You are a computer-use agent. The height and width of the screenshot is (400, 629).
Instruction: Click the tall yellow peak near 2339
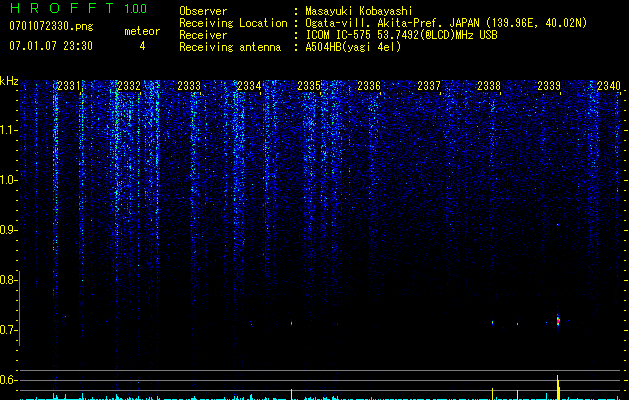tap(558, 387)
